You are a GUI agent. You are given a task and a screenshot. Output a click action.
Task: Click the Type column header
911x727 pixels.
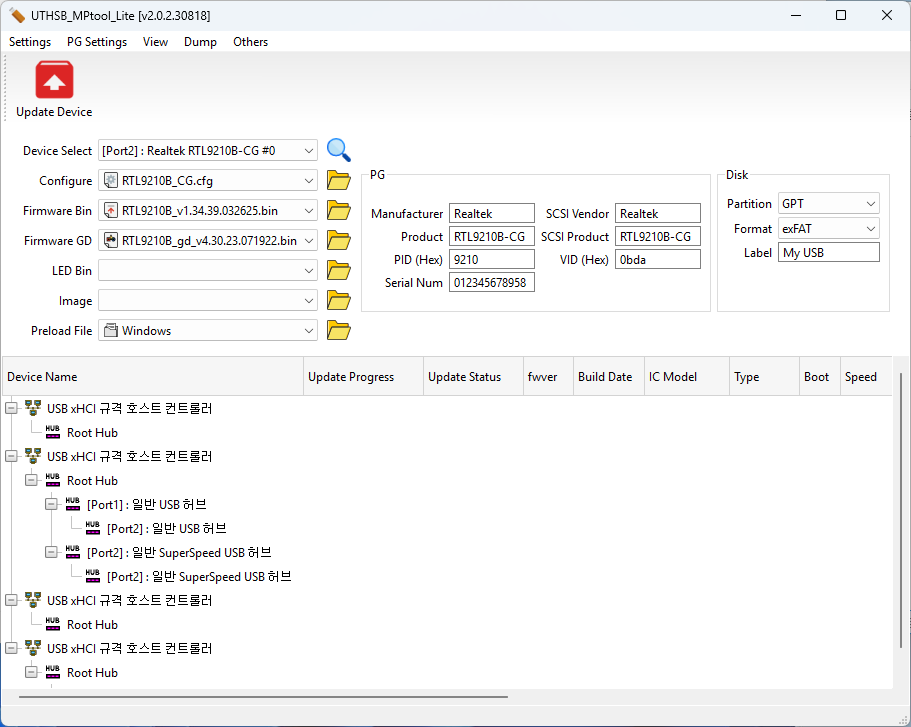point(764,377)
